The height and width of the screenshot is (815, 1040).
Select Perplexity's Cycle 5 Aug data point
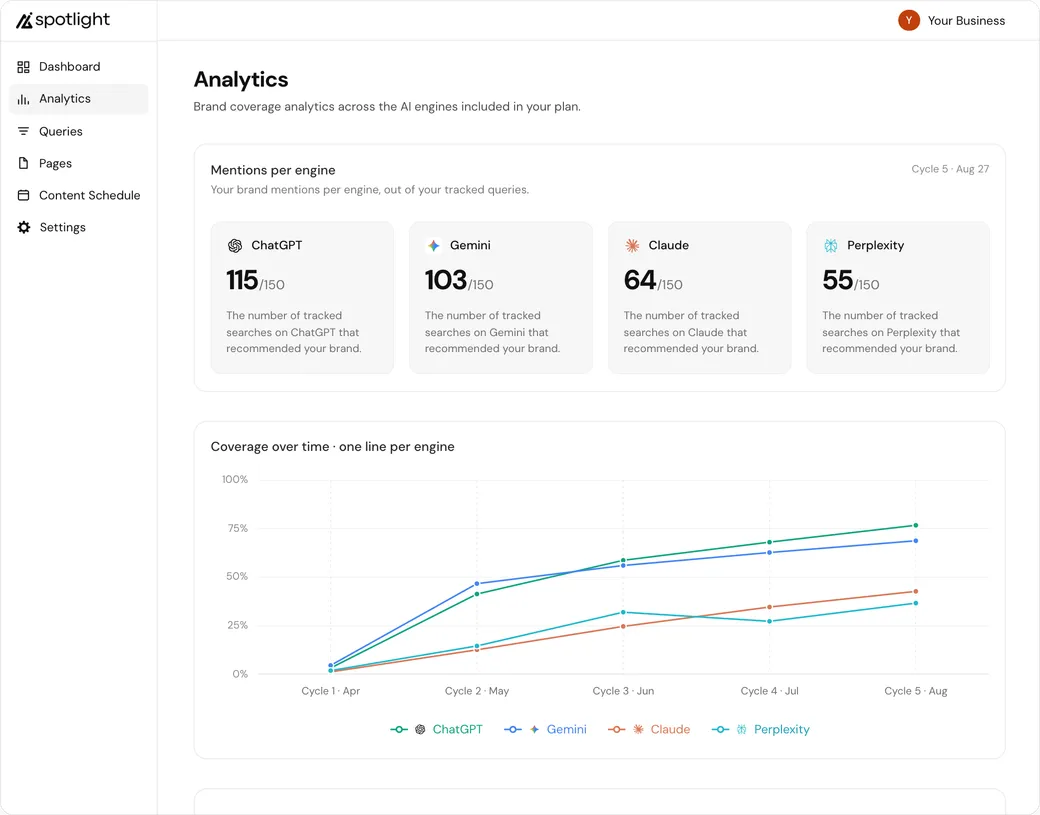tap(915, 603)
